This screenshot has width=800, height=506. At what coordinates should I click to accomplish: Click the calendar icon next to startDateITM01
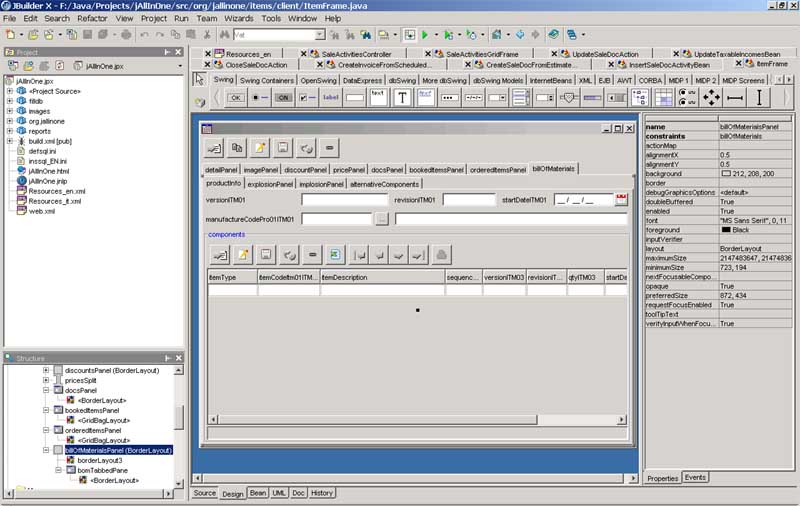pyautogui.click(x=621, y=199)
